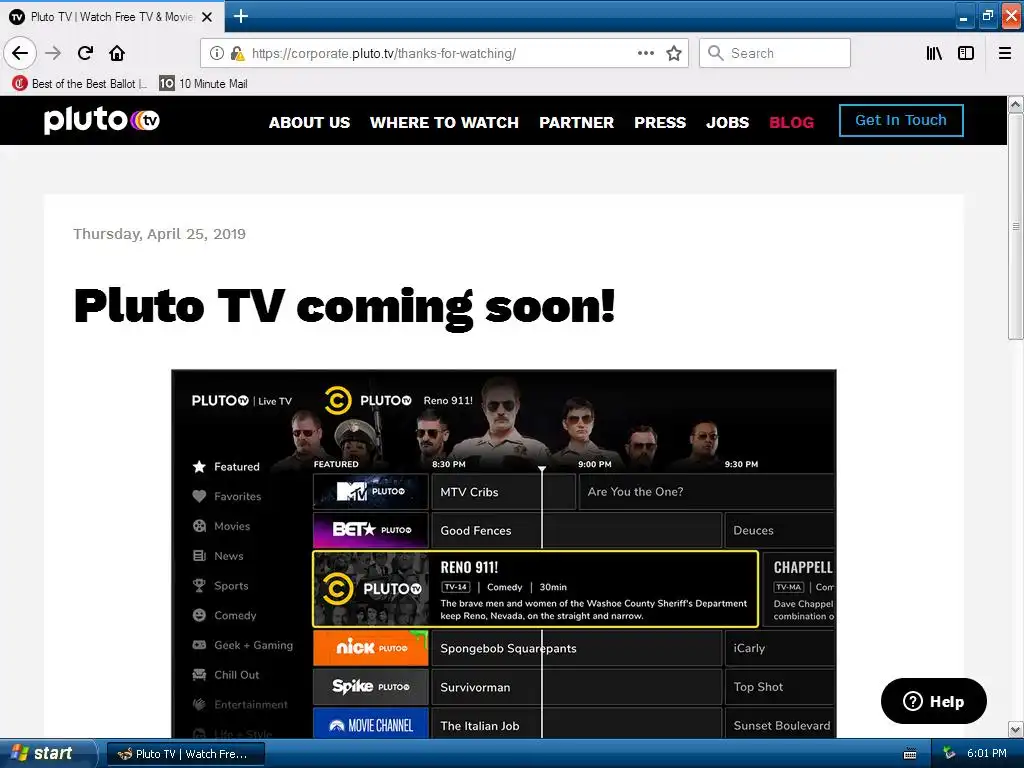The height and width of the screenshot is (768, 1024).
Task: Show site information icon in address bar
Action: tap(217, 53)
